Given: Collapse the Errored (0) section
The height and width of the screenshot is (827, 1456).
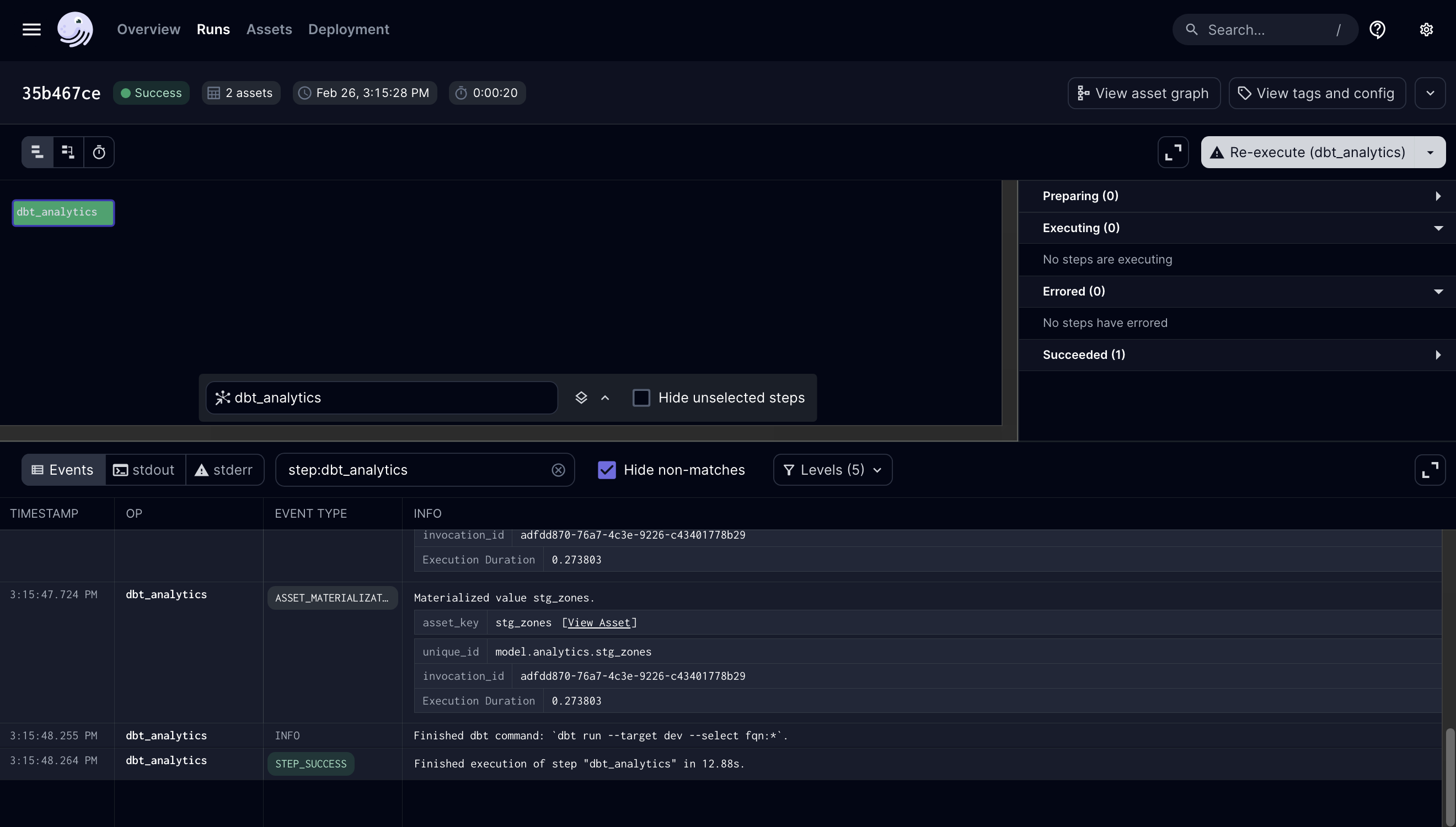Looking at the screenshot, I should click(1236, 292).
